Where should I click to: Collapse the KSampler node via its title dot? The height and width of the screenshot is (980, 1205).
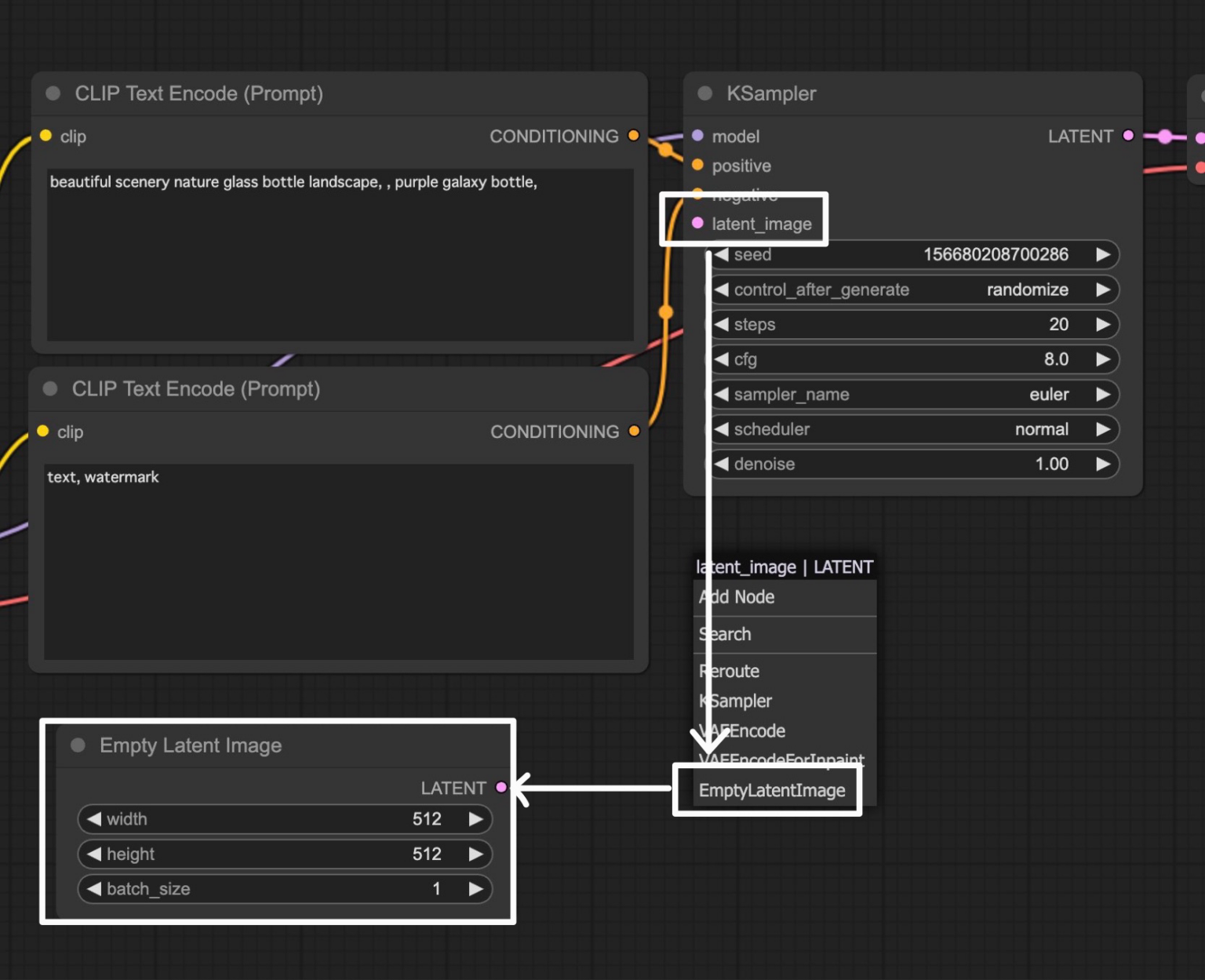(704, 93)
